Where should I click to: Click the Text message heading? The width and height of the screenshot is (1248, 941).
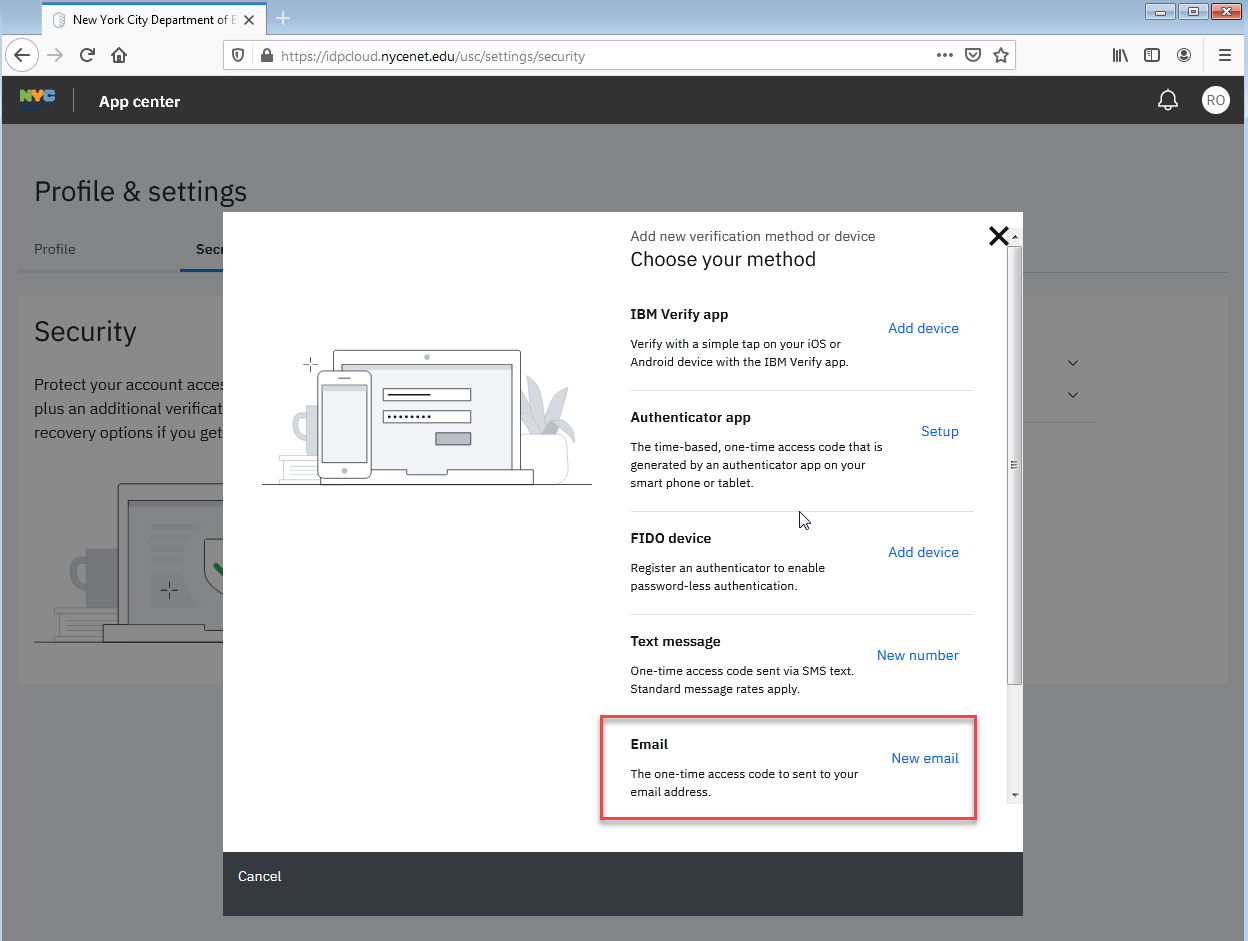pyautogui.click(x=675, y=641)
